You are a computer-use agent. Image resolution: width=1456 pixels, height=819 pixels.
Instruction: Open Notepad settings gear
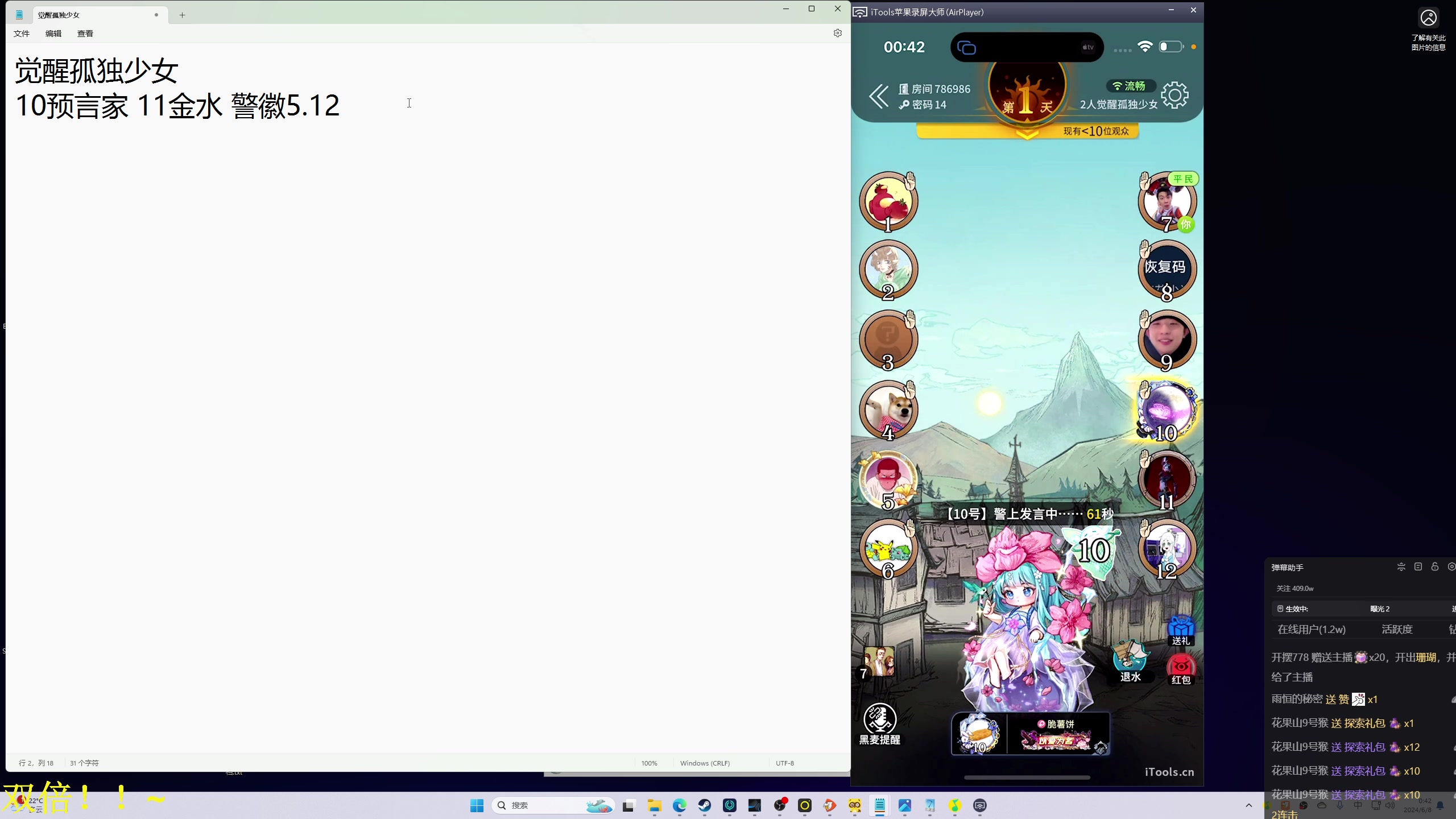pos(838,33)
